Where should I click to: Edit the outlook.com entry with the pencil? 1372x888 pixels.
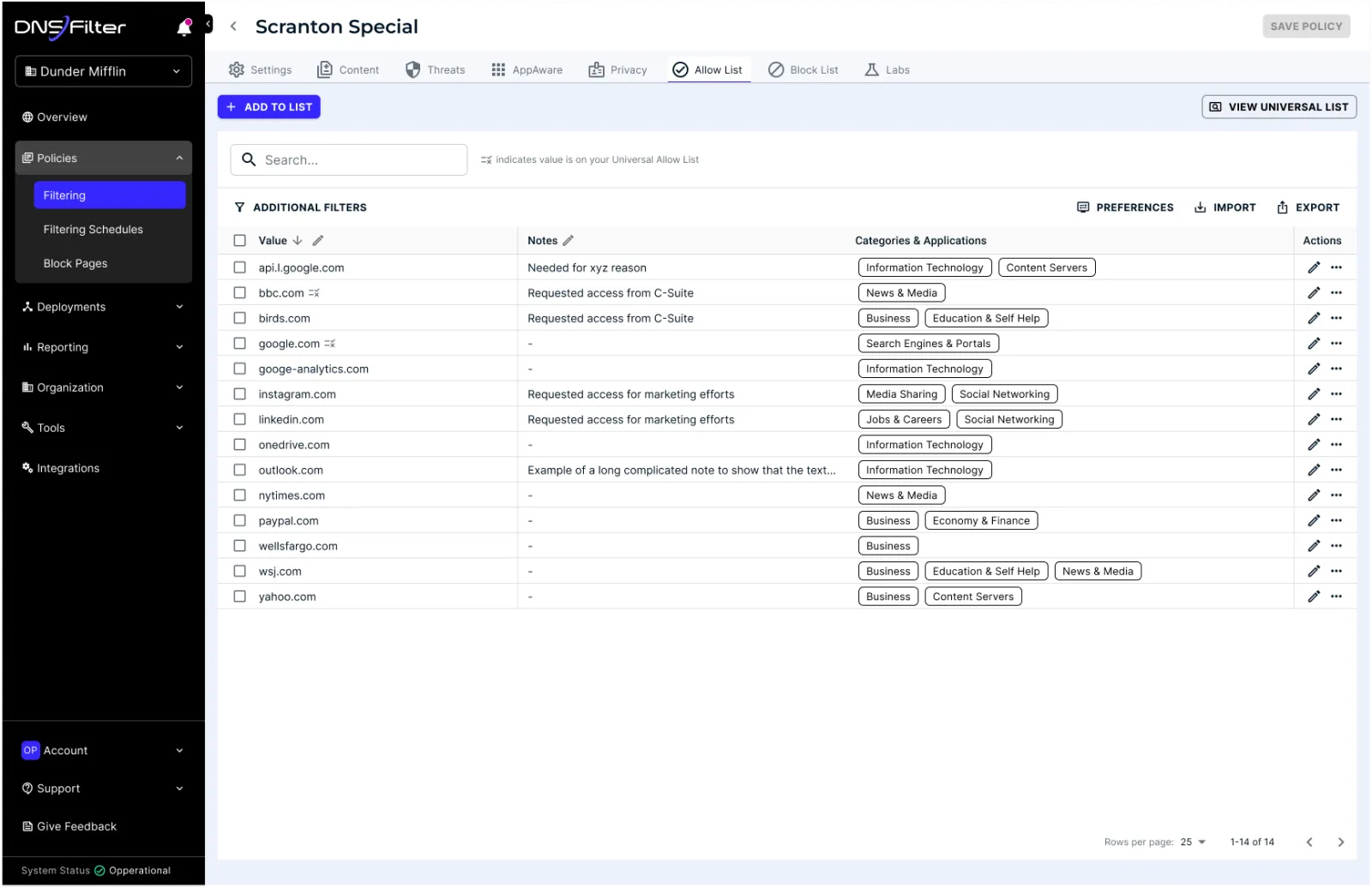[x=1313, y=470]
